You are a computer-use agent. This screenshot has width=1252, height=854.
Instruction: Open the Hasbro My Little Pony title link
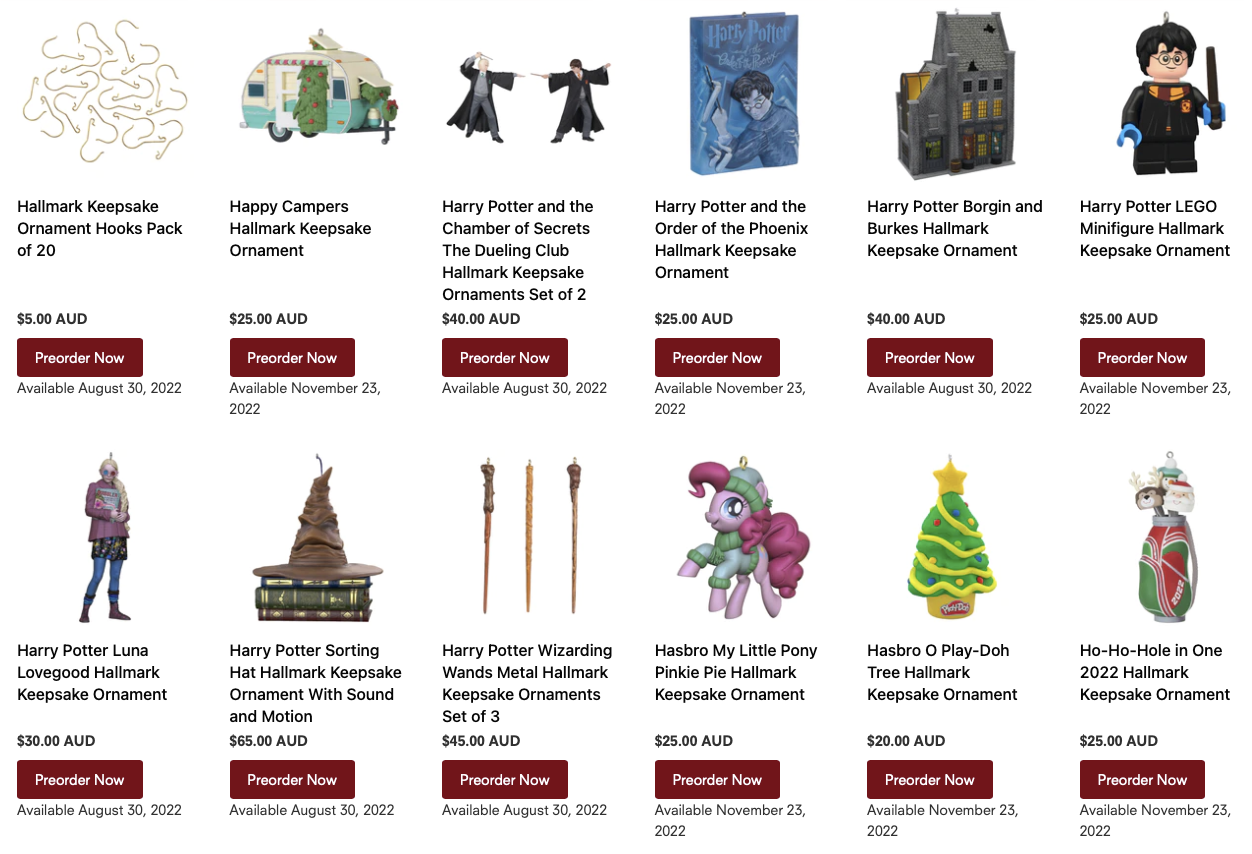click(x=736, y=673)
